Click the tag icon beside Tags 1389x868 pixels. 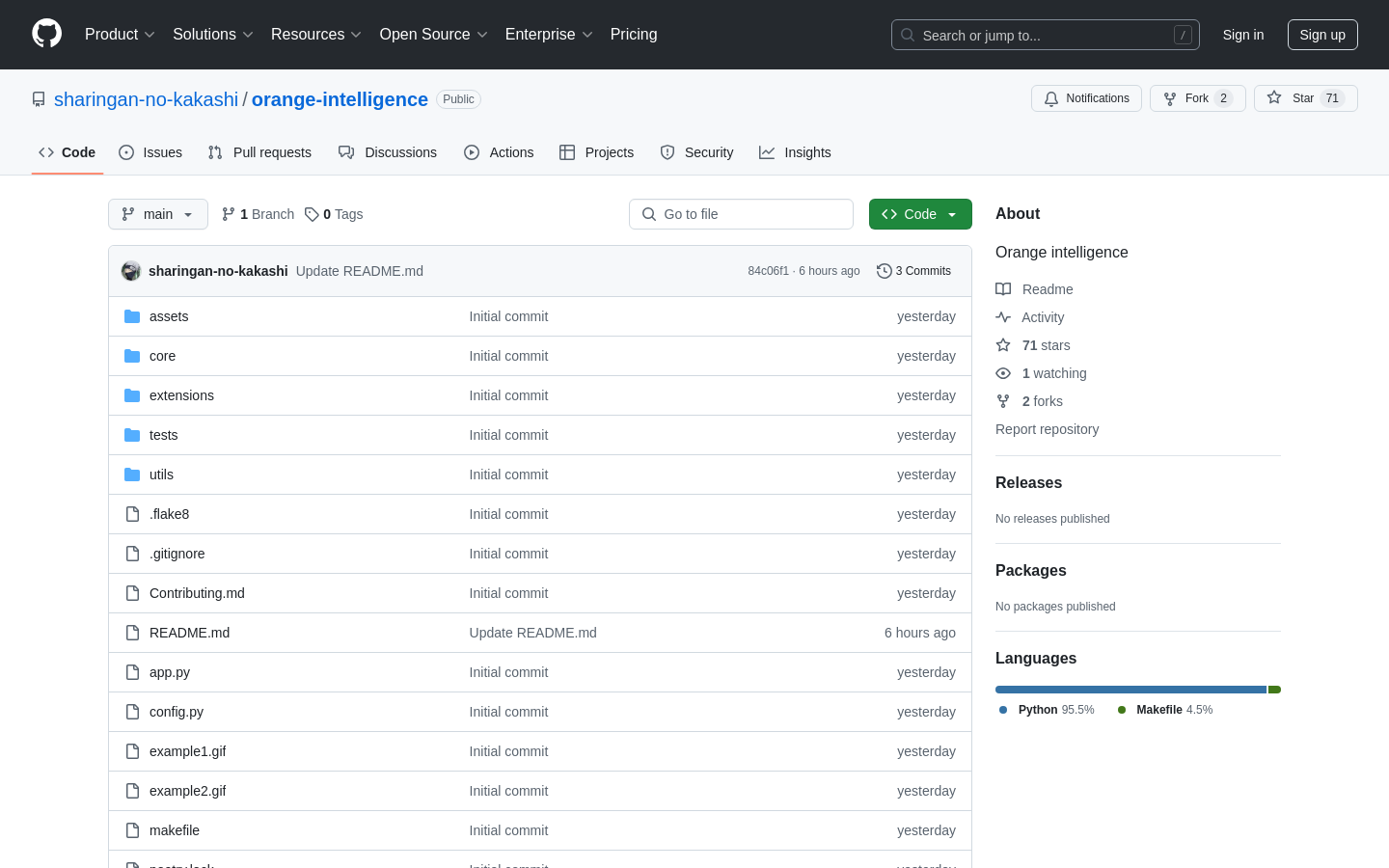(312, 214)
